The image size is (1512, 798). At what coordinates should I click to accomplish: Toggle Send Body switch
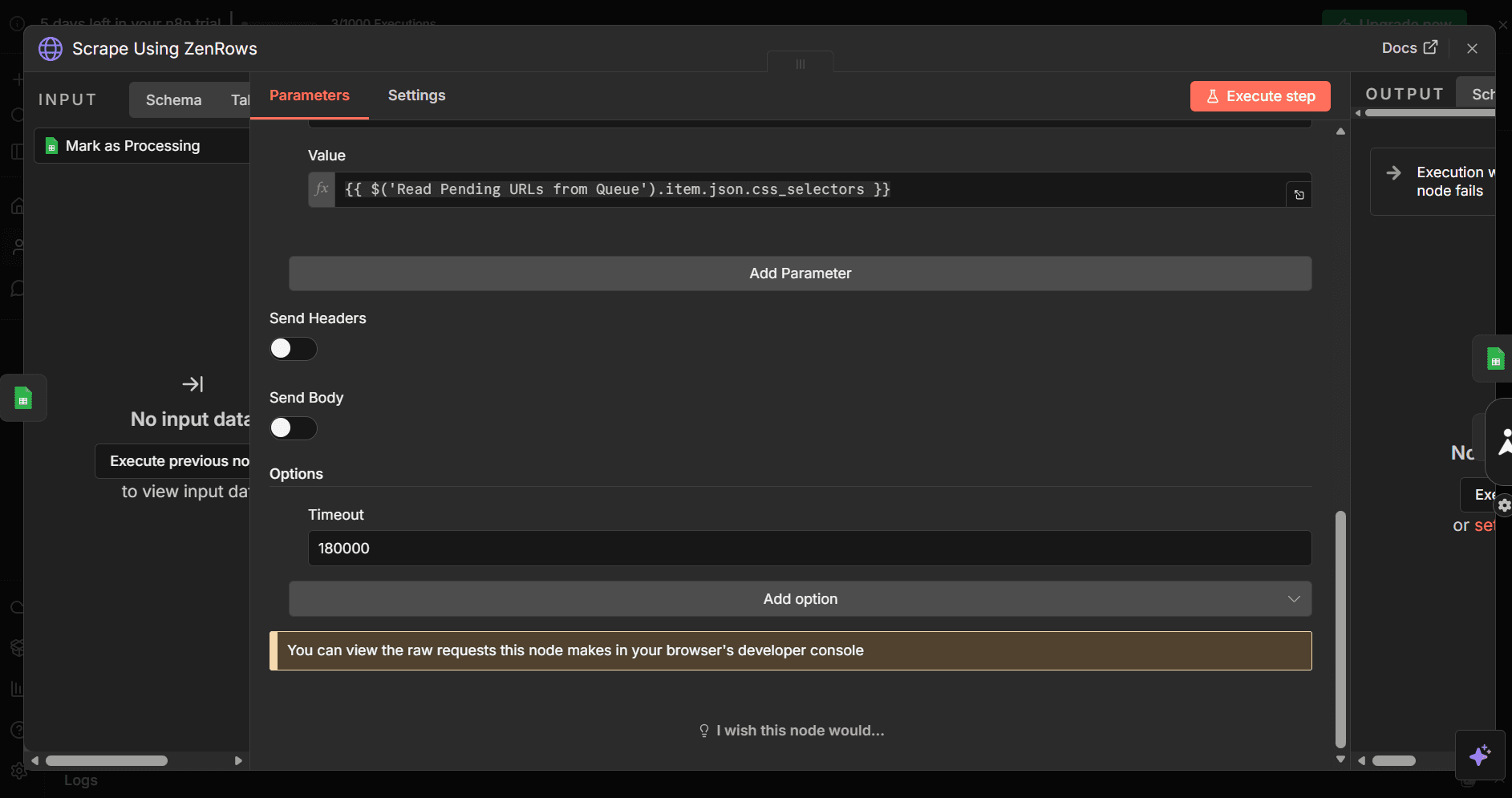coord(293,427)
